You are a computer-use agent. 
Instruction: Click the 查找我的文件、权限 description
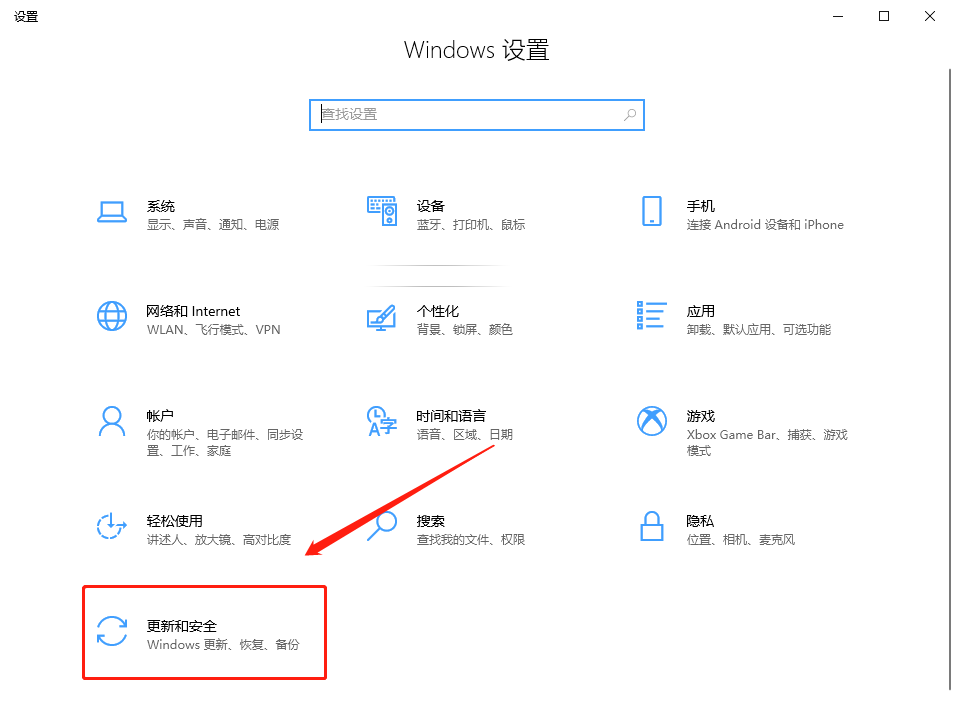470,540
